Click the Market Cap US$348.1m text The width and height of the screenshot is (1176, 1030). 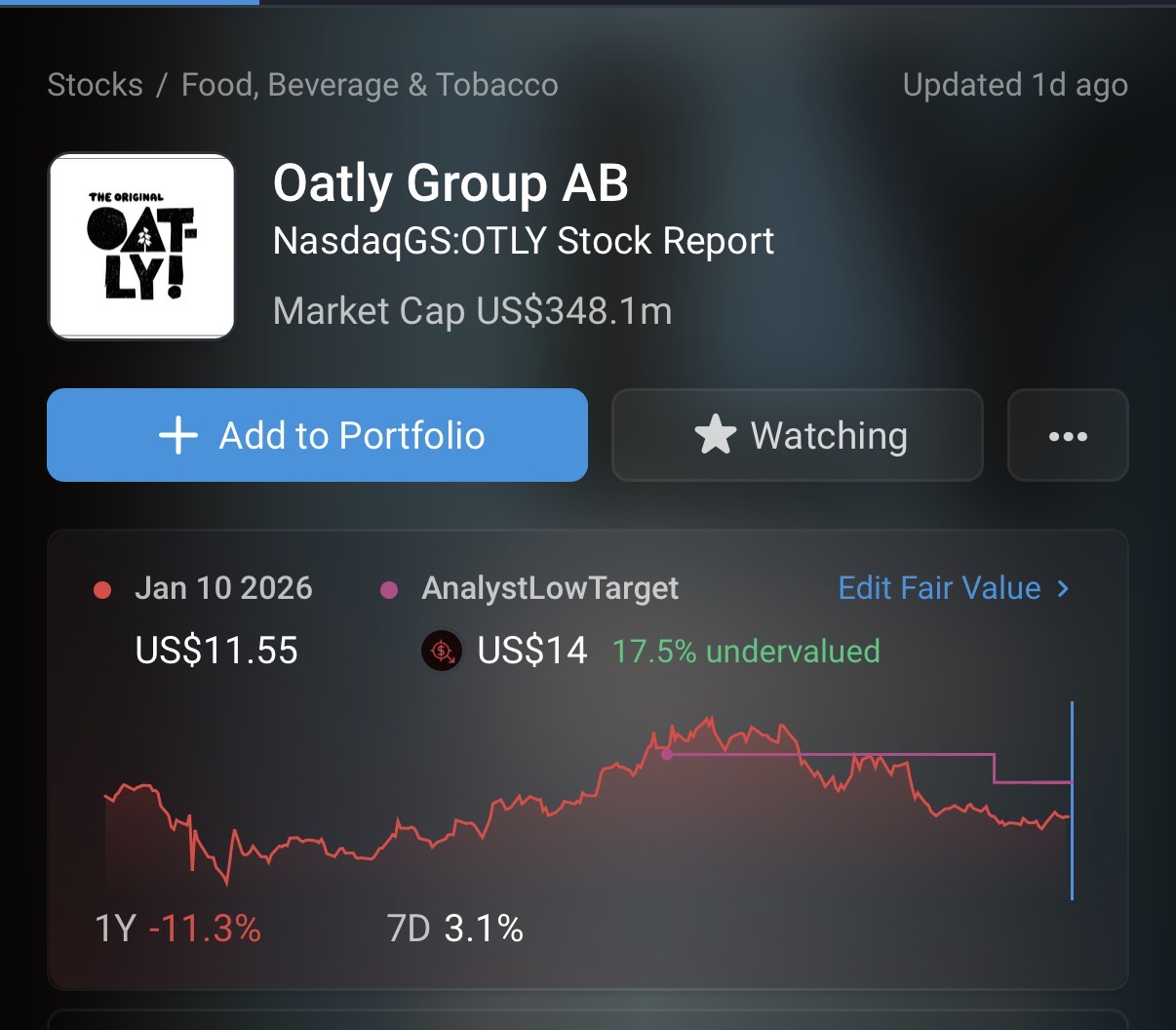click(472, 311)
